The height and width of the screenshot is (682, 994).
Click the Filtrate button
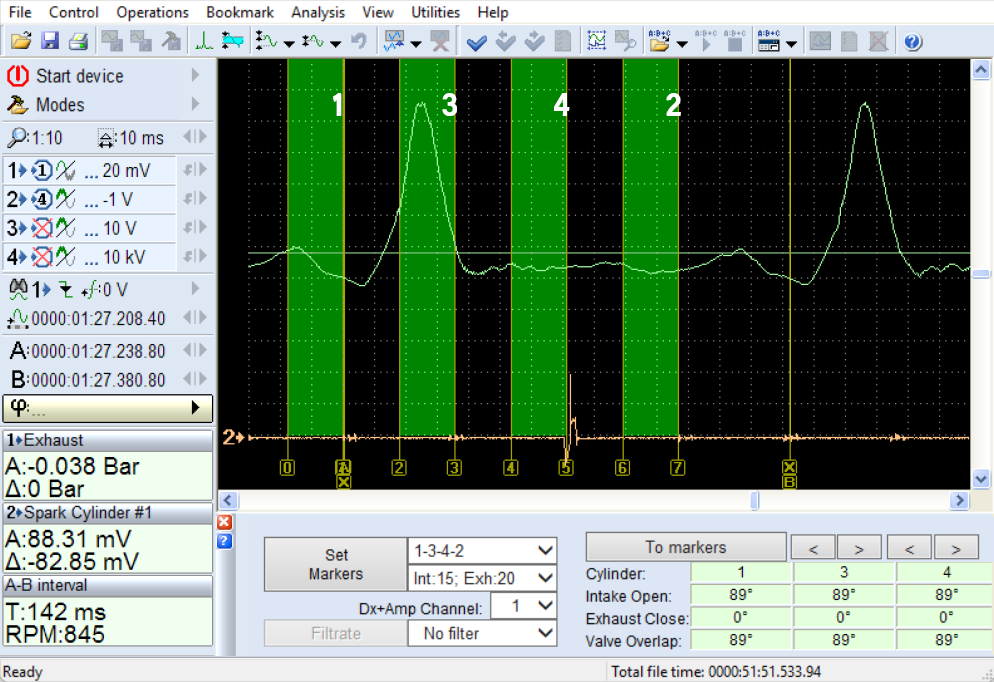[x=335, y=633]
